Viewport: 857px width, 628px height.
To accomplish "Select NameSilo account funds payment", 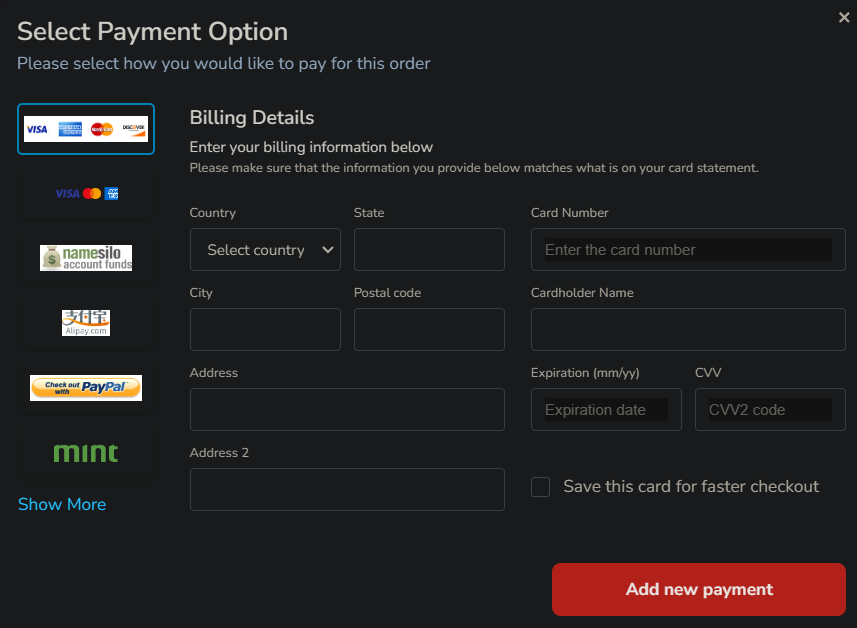I will click(x=86, y=258).
